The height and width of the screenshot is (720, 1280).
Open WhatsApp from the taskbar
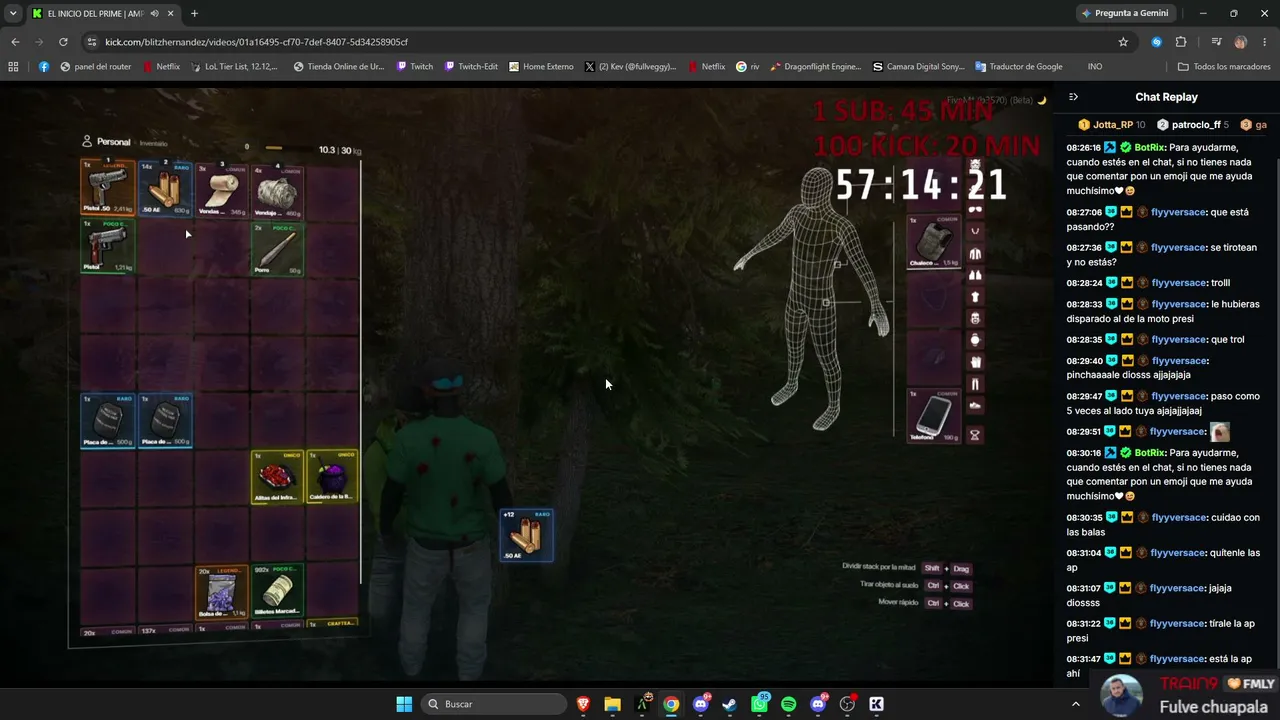click(759, 704)
